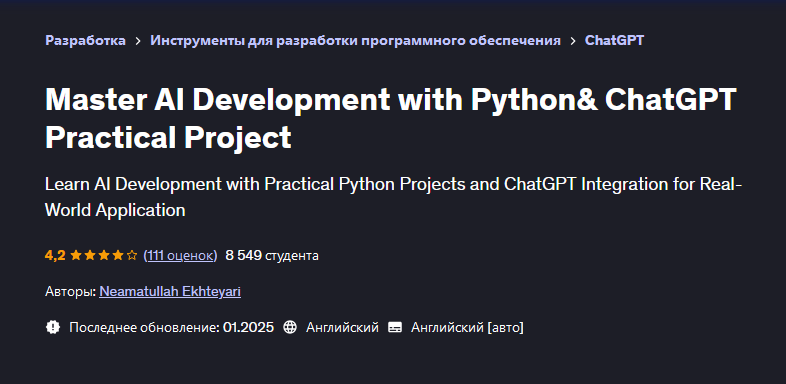The width and height of the screenshot is (786, 384).
Task: Click the Learn AI Development subtitle text
Action: [x=394, y=197]
